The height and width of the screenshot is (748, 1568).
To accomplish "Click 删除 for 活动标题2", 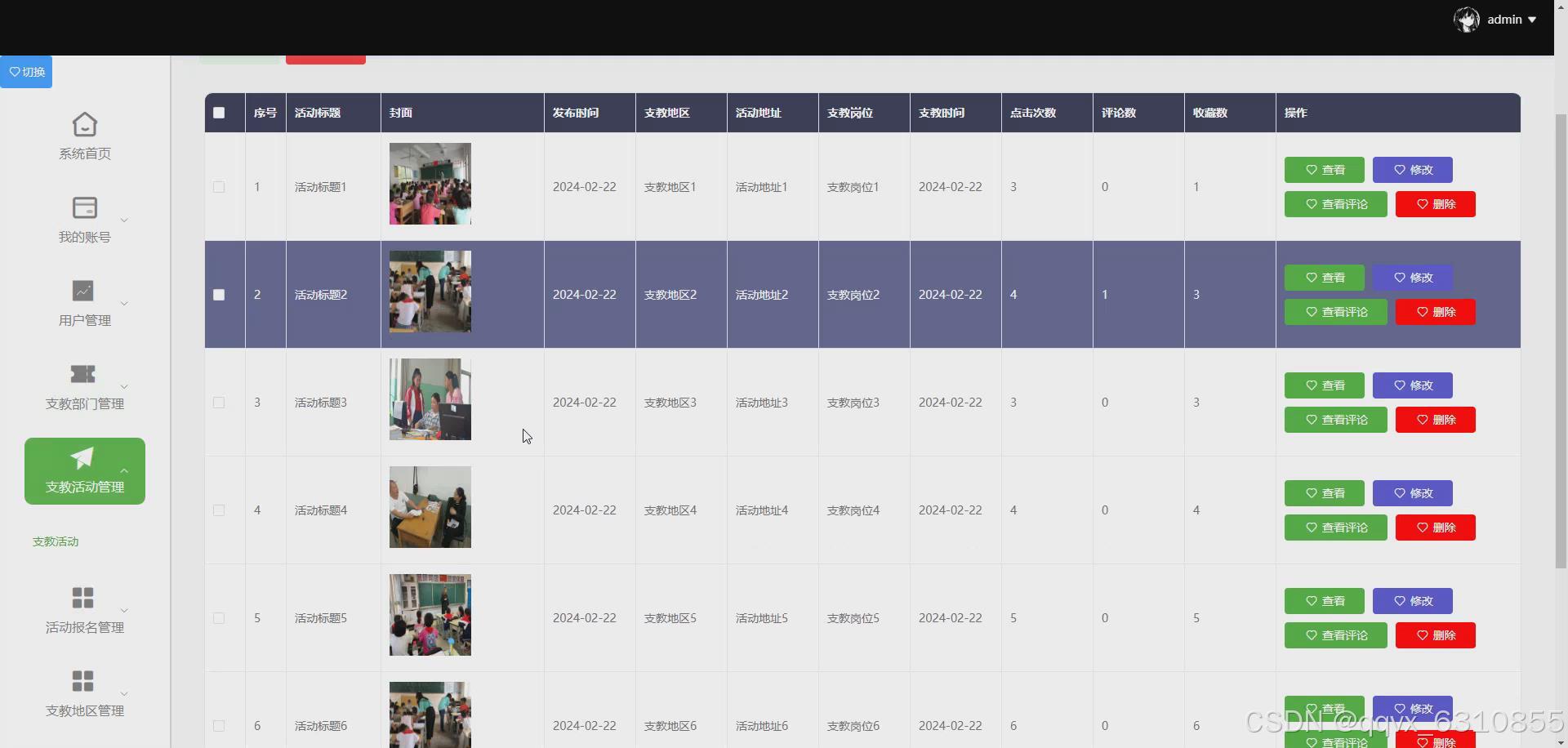I will coord(1435,312).
